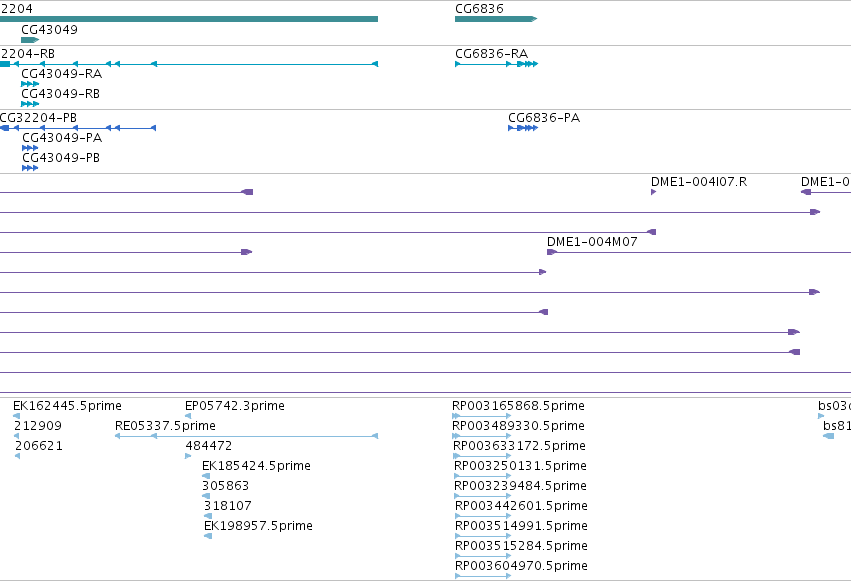Click the EK162445.5prime EST arrow

click(16, 416)
